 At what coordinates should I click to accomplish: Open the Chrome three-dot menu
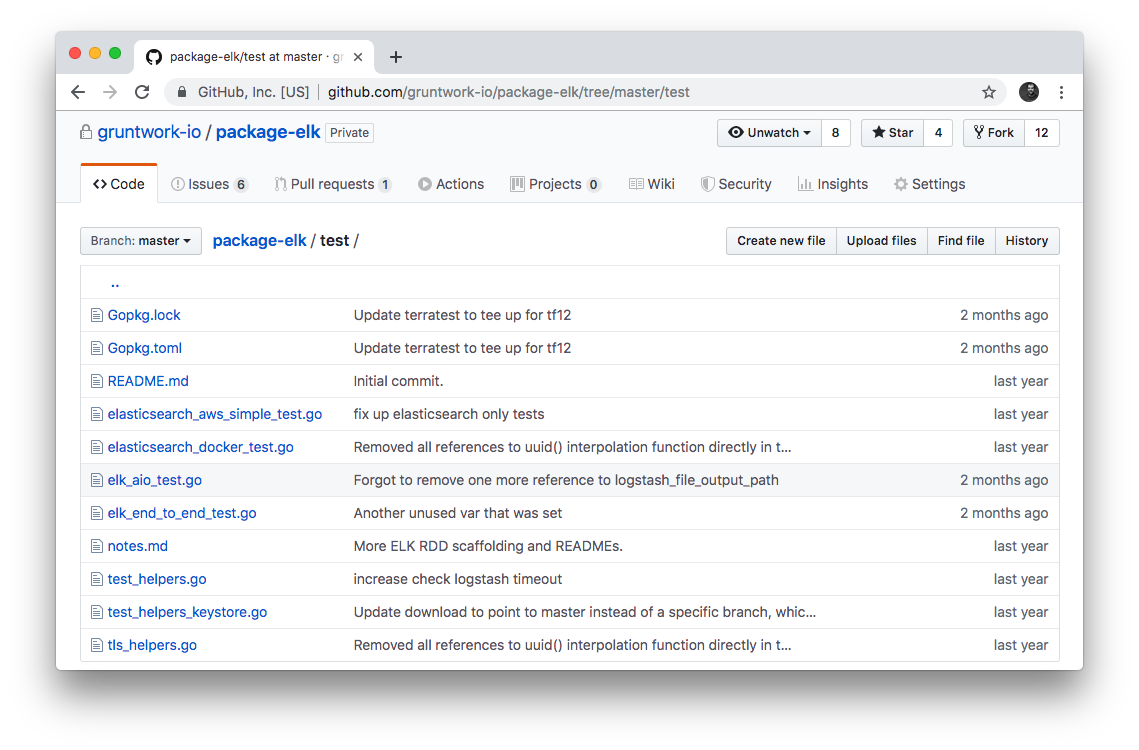(1061, 92)
